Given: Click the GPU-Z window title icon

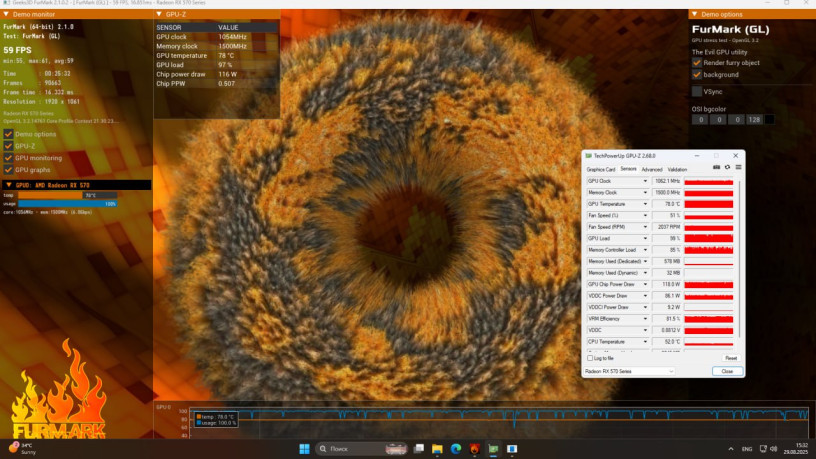Looking at the screenshot, I should (x=589, y=156).
